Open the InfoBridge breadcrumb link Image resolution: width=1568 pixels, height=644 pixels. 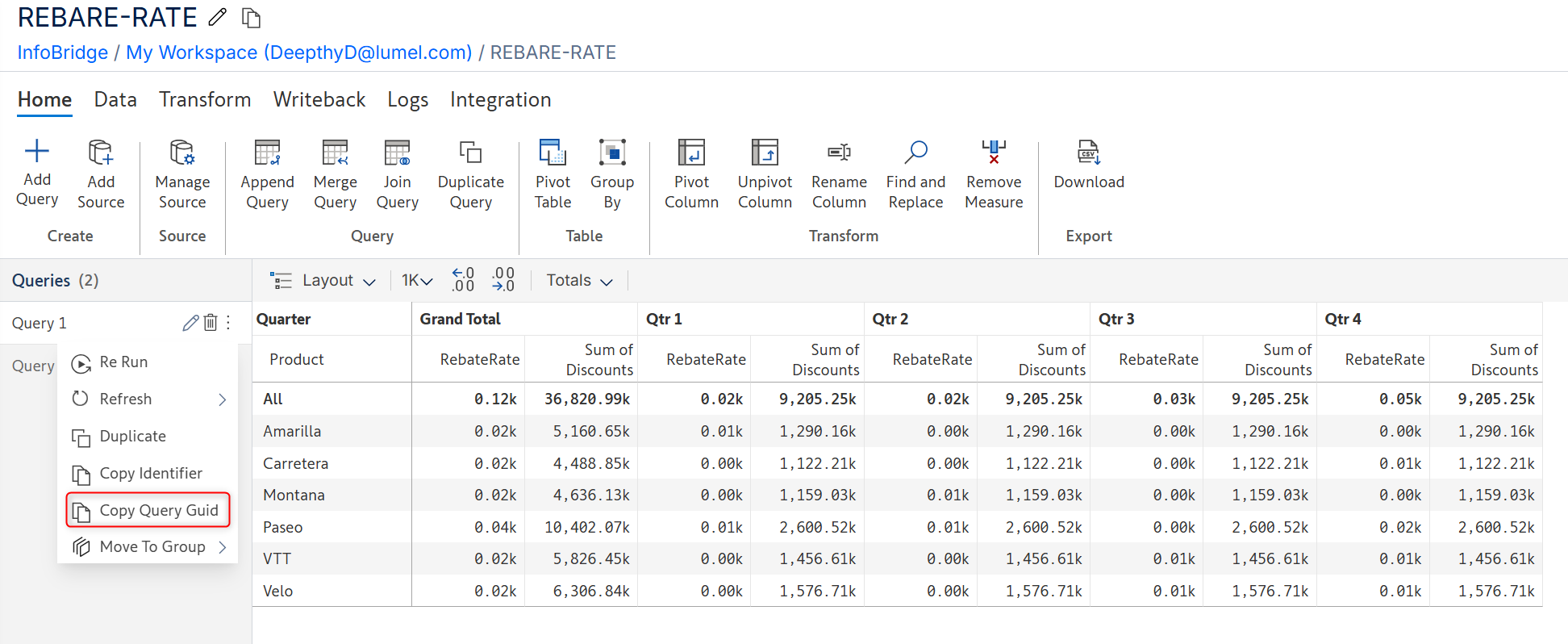tap(63, 52)
